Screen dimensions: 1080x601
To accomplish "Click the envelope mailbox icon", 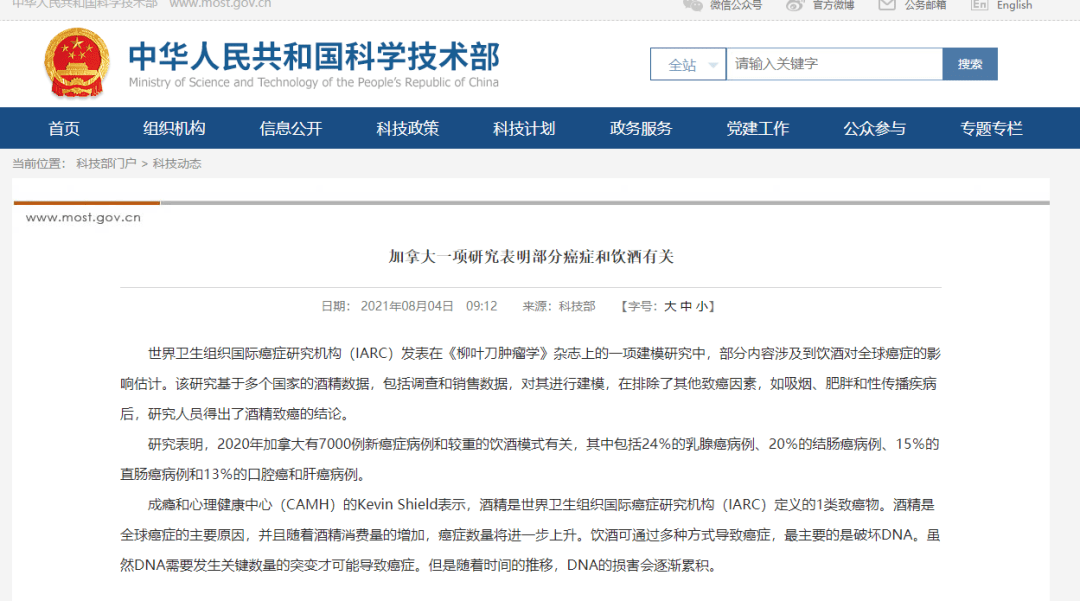I will (x=886, y=4).
